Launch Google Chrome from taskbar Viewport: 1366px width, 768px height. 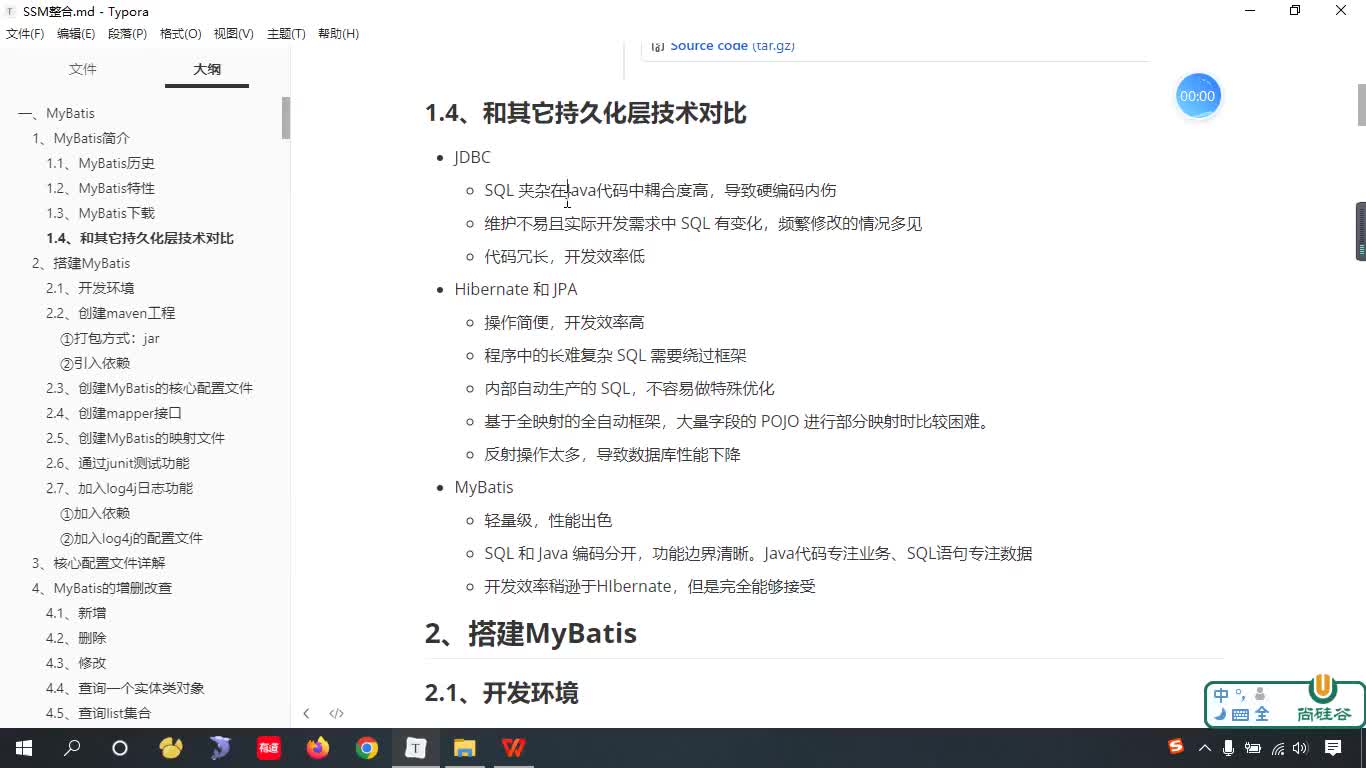tap(367, 748)
